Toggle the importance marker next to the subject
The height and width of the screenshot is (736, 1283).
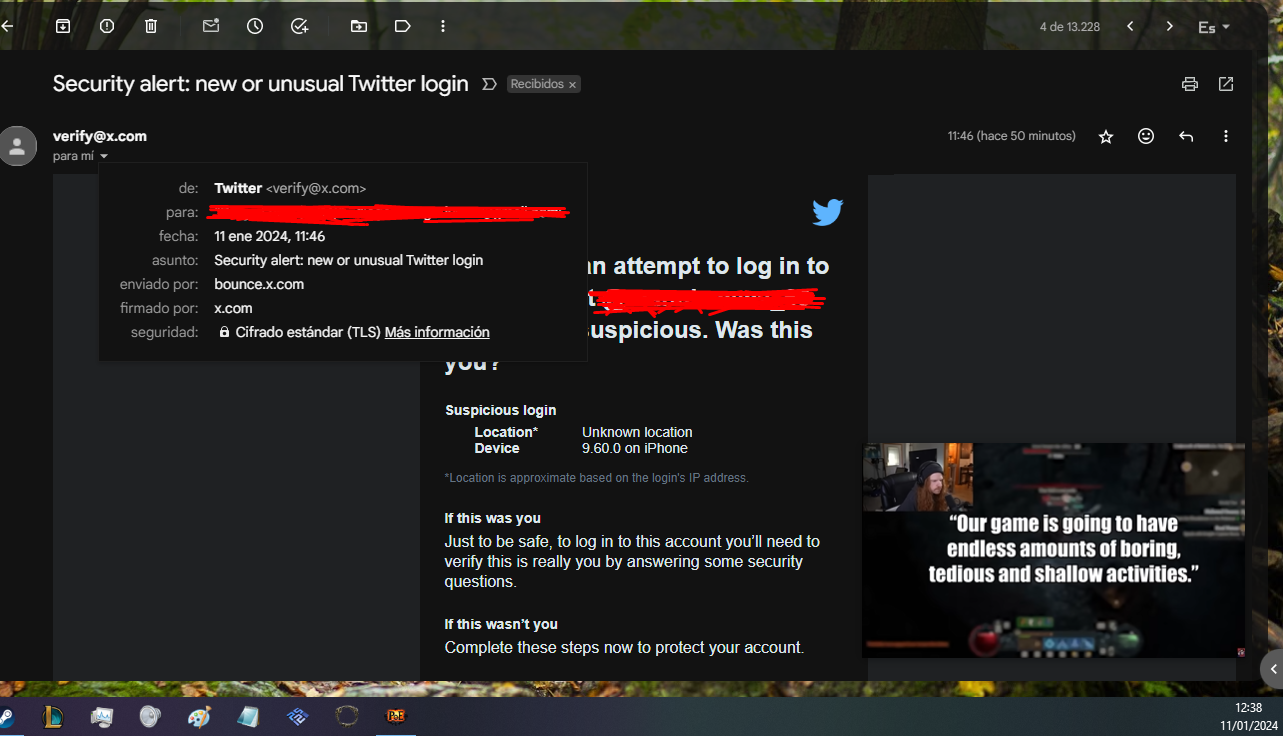point(489,84)
